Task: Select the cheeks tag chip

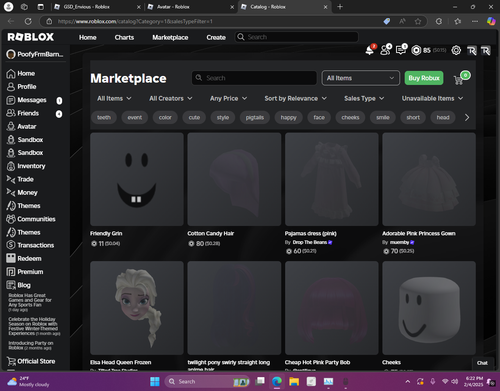Action: pos(350,117)
